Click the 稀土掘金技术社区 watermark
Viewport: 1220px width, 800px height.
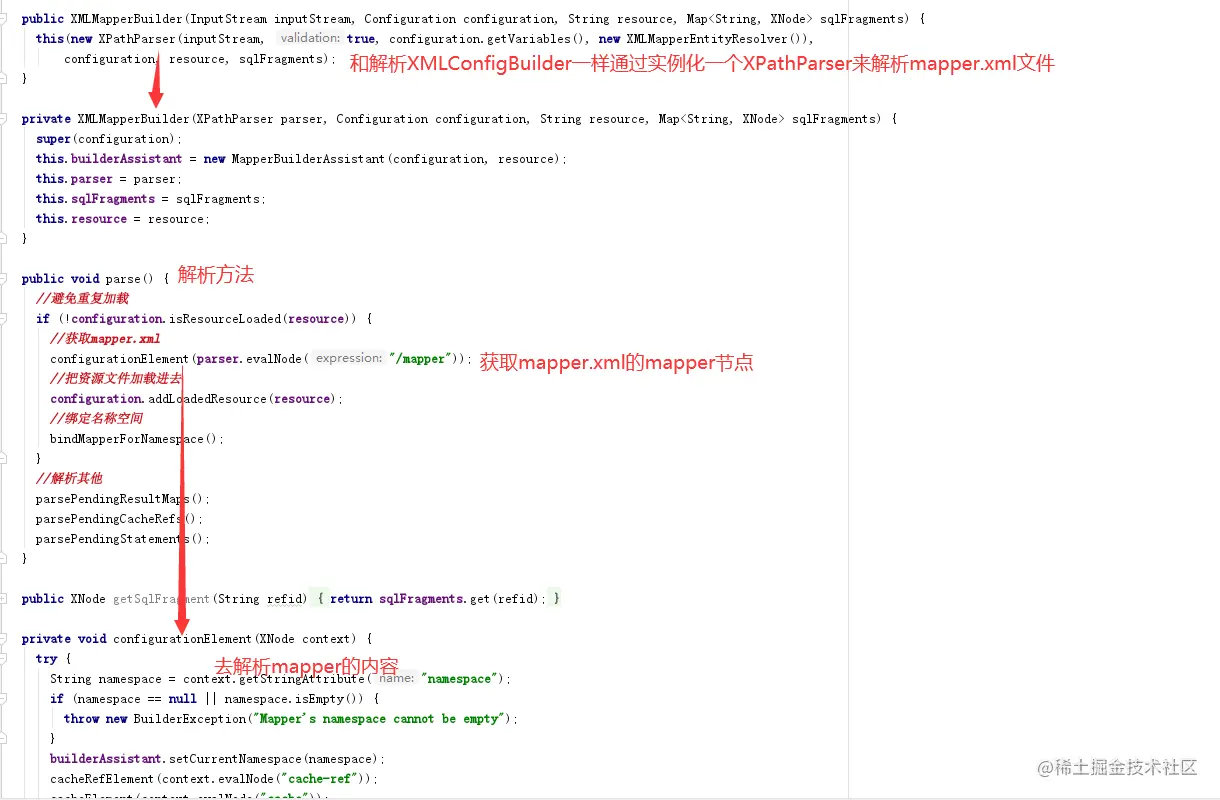(1117, 767)
